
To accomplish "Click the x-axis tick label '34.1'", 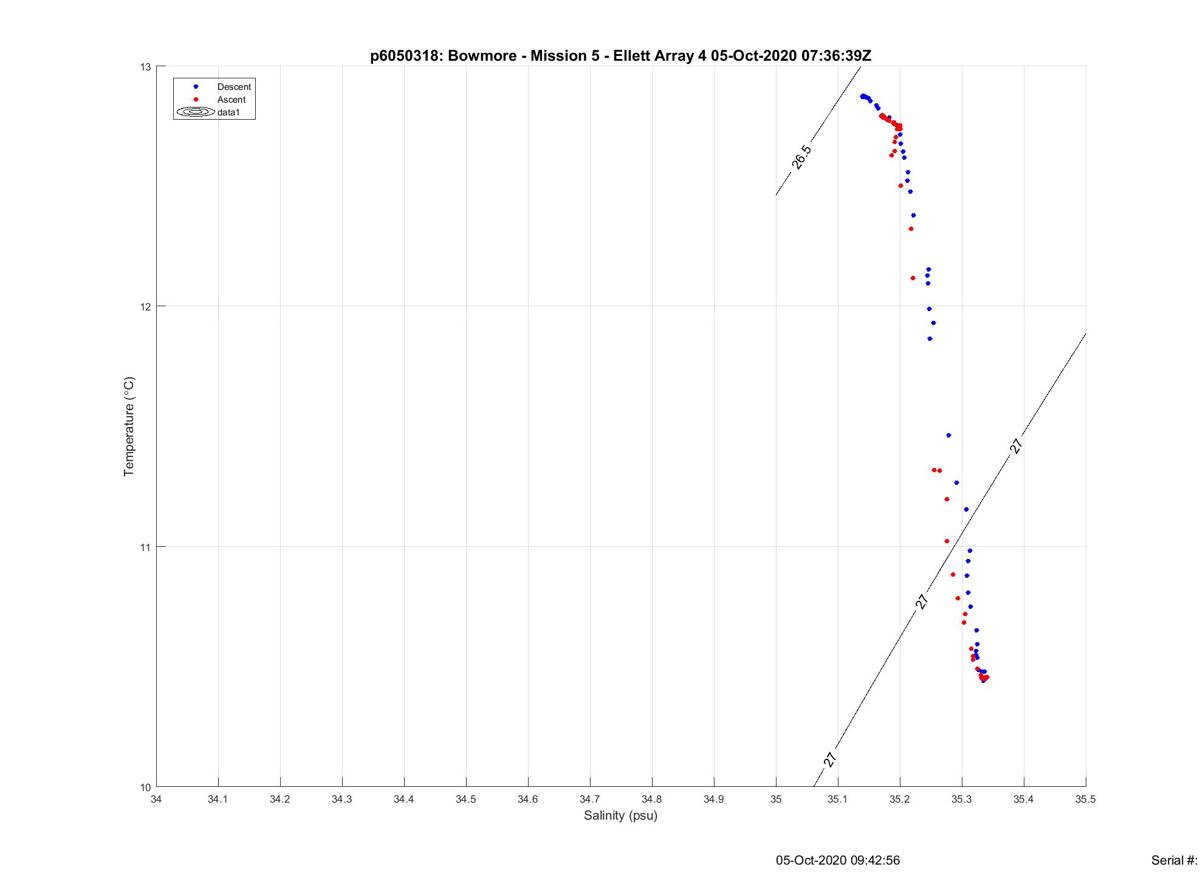I will coord(218,799).
